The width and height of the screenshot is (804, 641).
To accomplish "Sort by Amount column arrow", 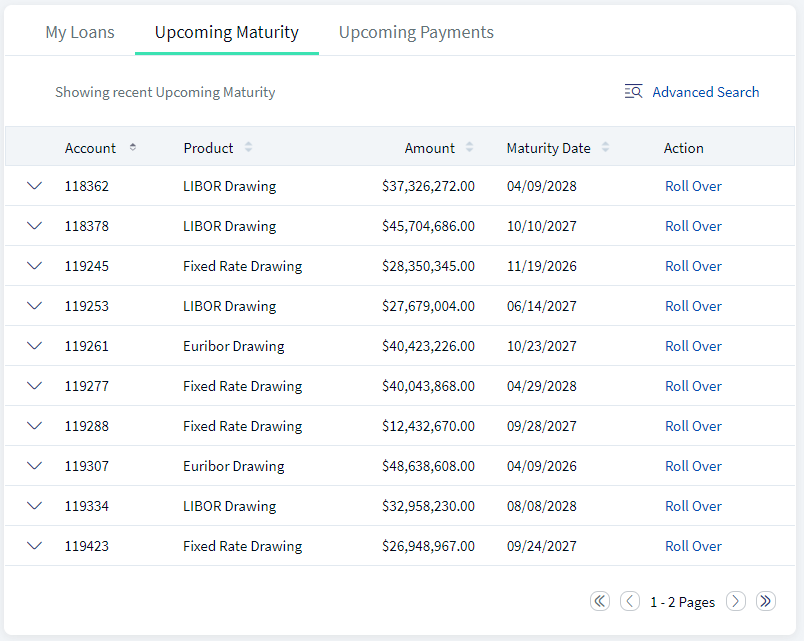I will (469, 147).
